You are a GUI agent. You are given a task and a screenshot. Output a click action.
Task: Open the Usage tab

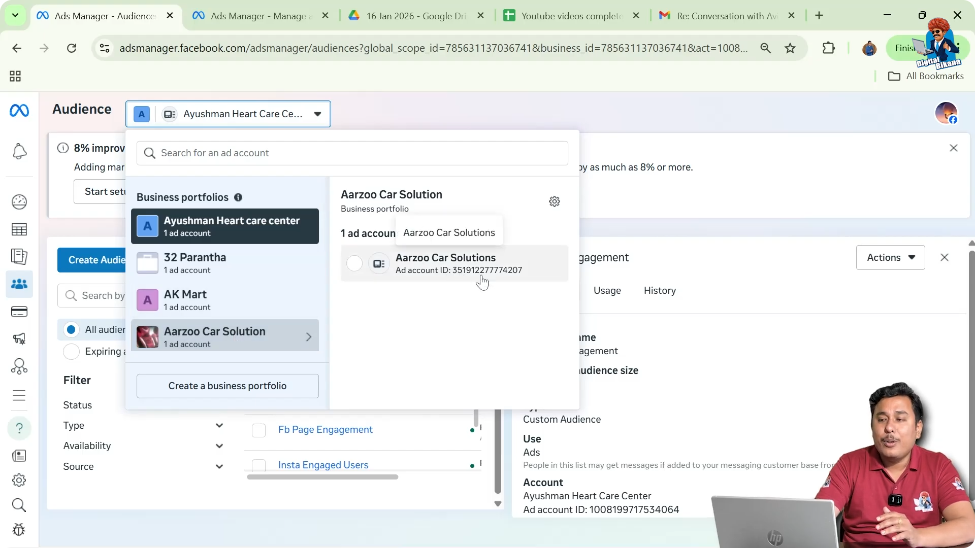(x=607, y=291)
